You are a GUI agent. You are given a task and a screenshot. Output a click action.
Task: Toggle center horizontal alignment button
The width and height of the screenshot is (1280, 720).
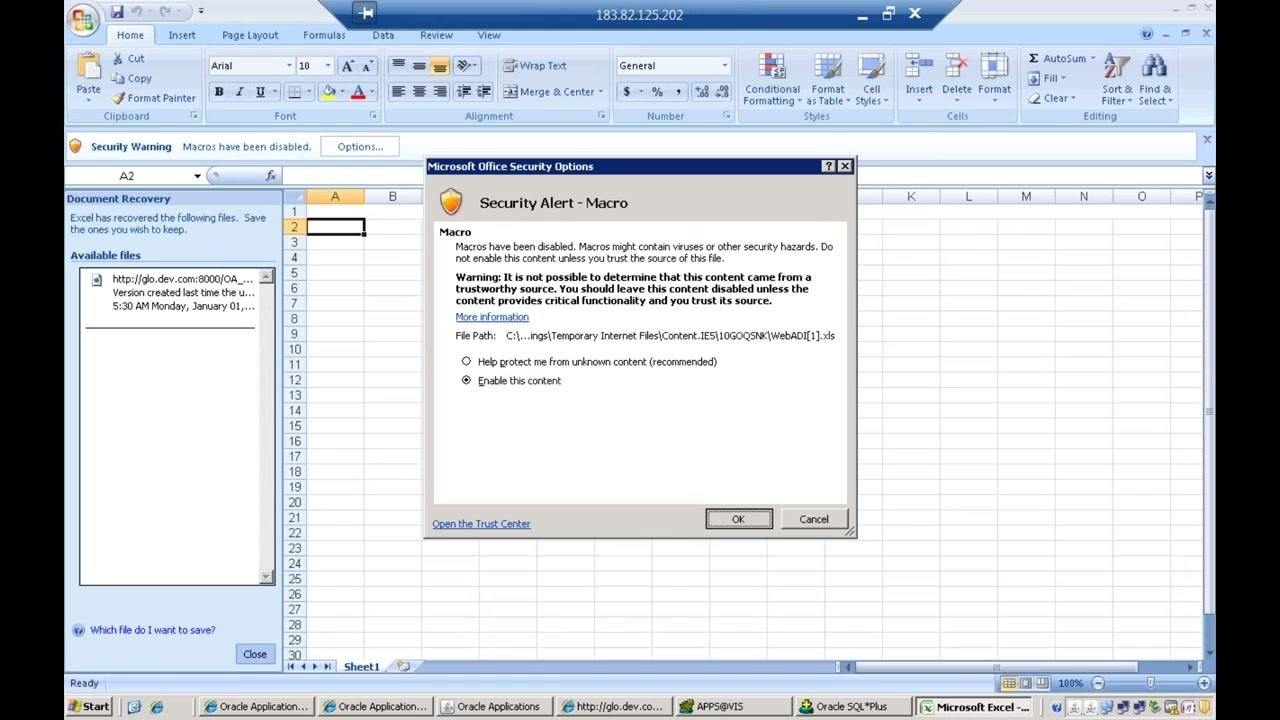tap(419, 92)
